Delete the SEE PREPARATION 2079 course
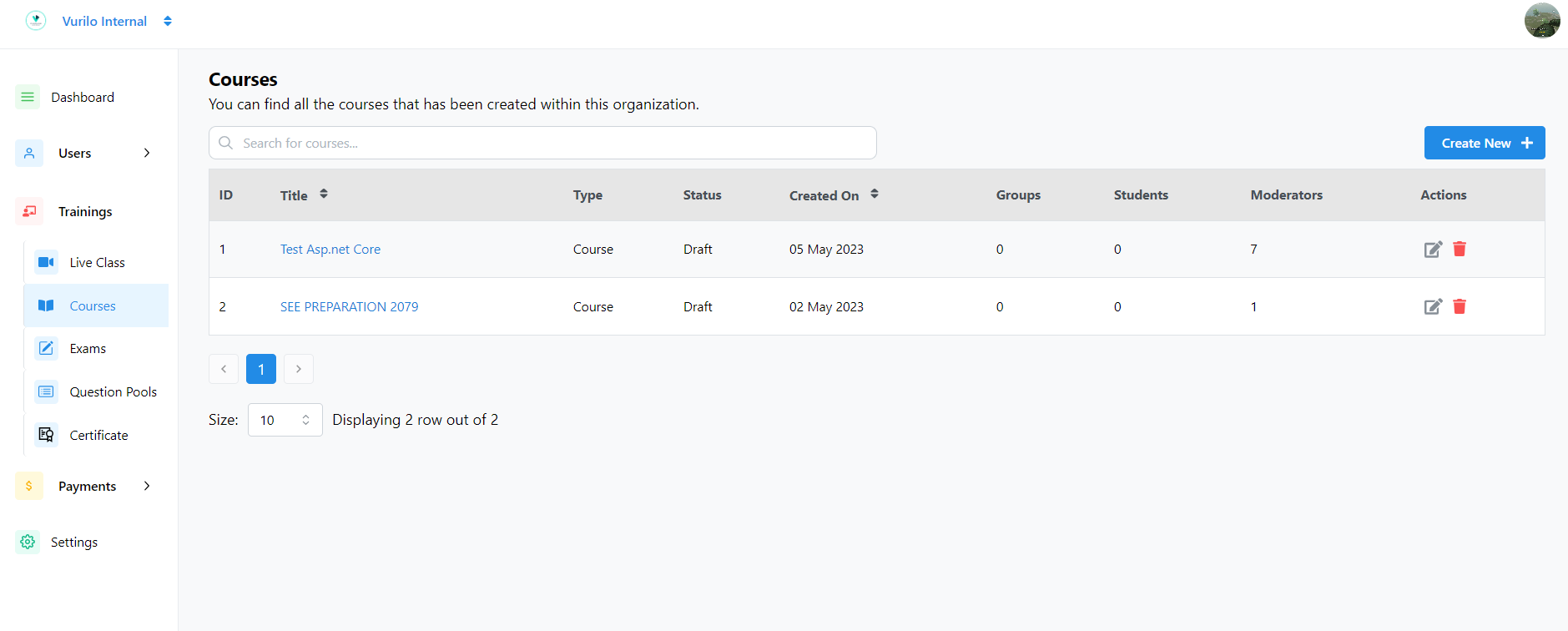 [1460, 306]
